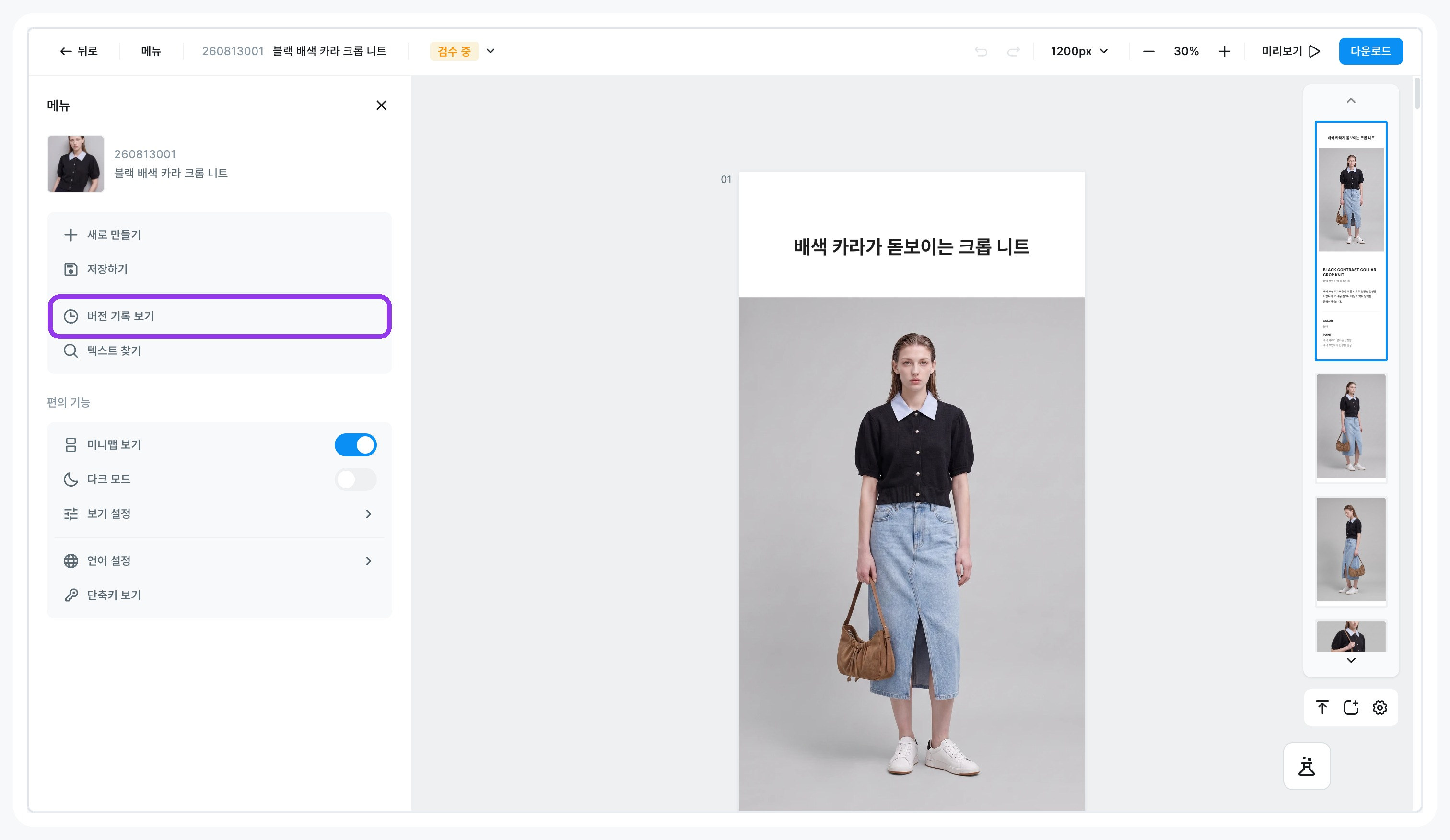
Task: Open the minimap settings gear icon
Action: [x=1380, y=707]
